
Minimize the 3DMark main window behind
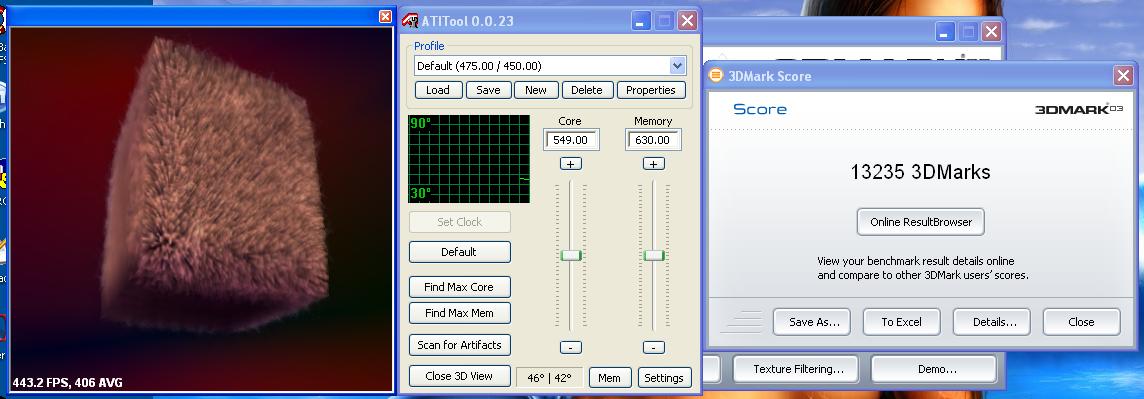pos(946,31)
